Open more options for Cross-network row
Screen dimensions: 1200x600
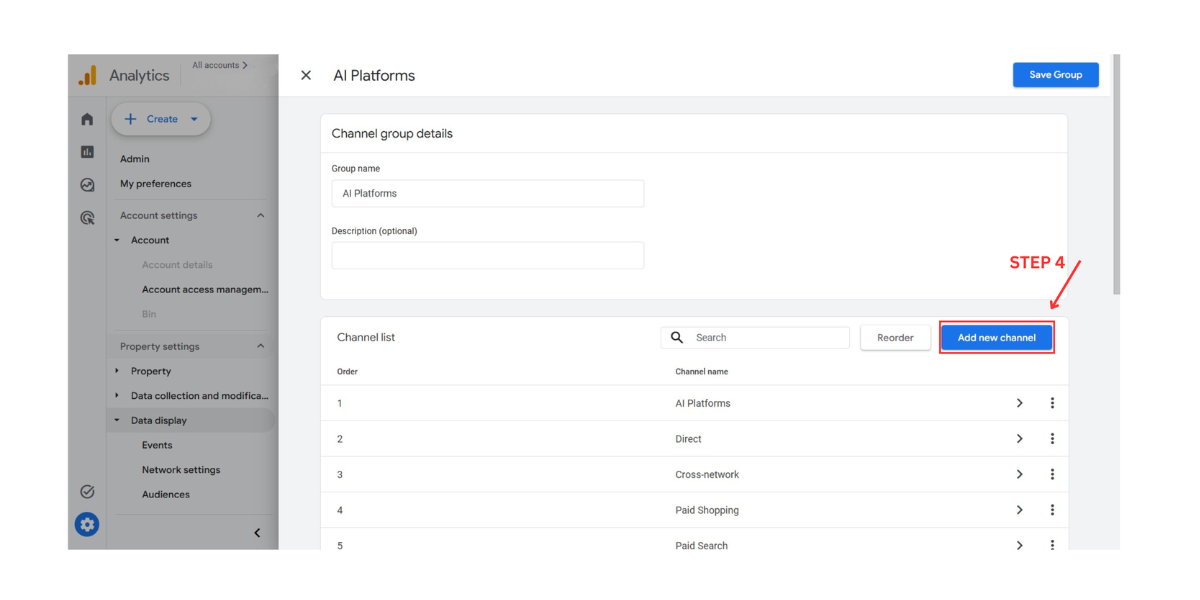[x=1052, y=474]
